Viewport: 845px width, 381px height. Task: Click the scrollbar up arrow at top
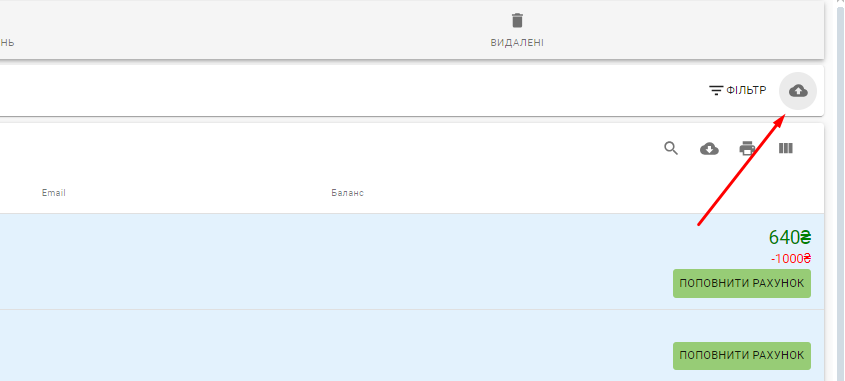pos(840,3)
